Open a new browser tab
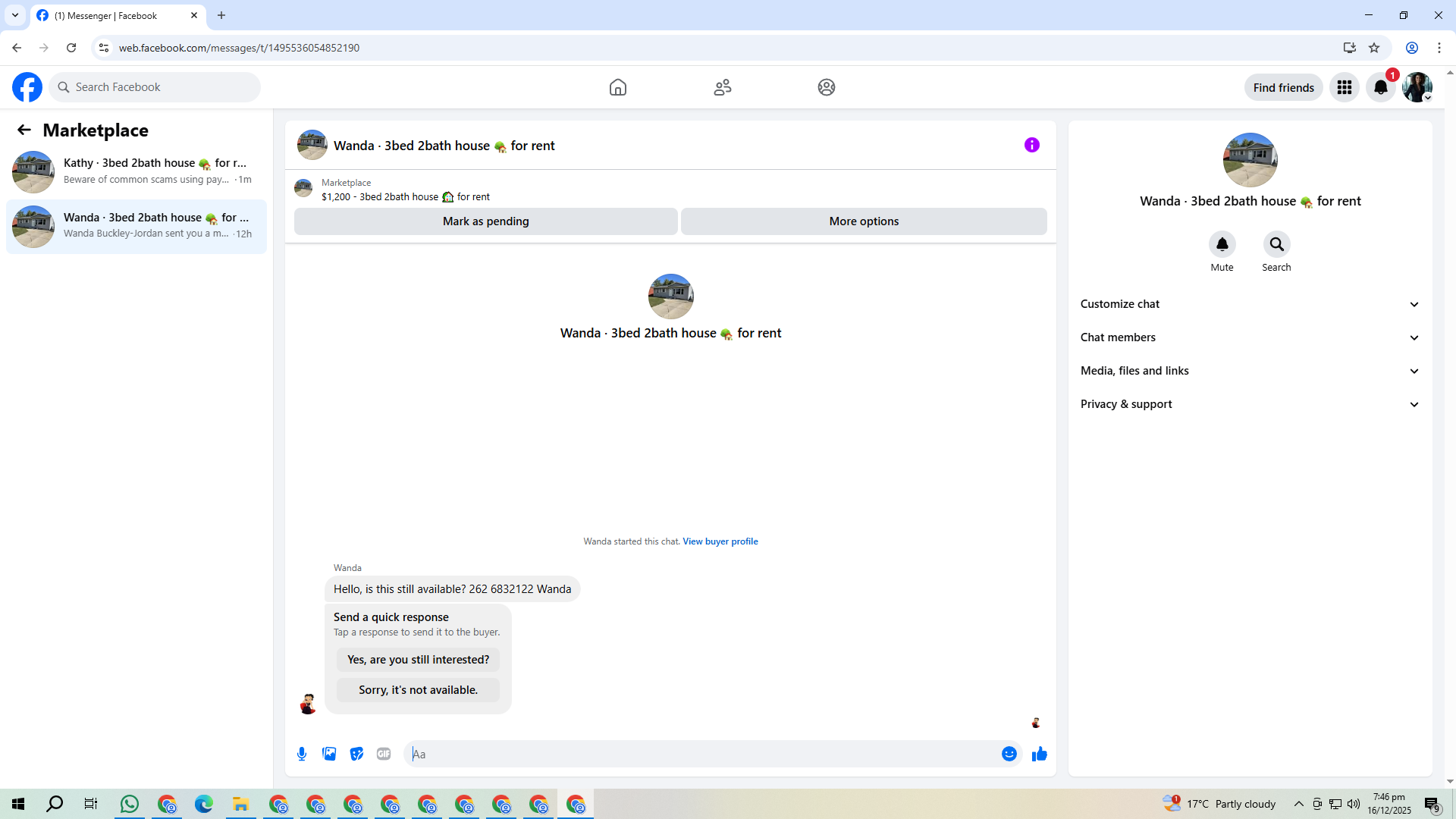Image resolution: width=1456 pixels, height=819 pixels. pos(221,15)
